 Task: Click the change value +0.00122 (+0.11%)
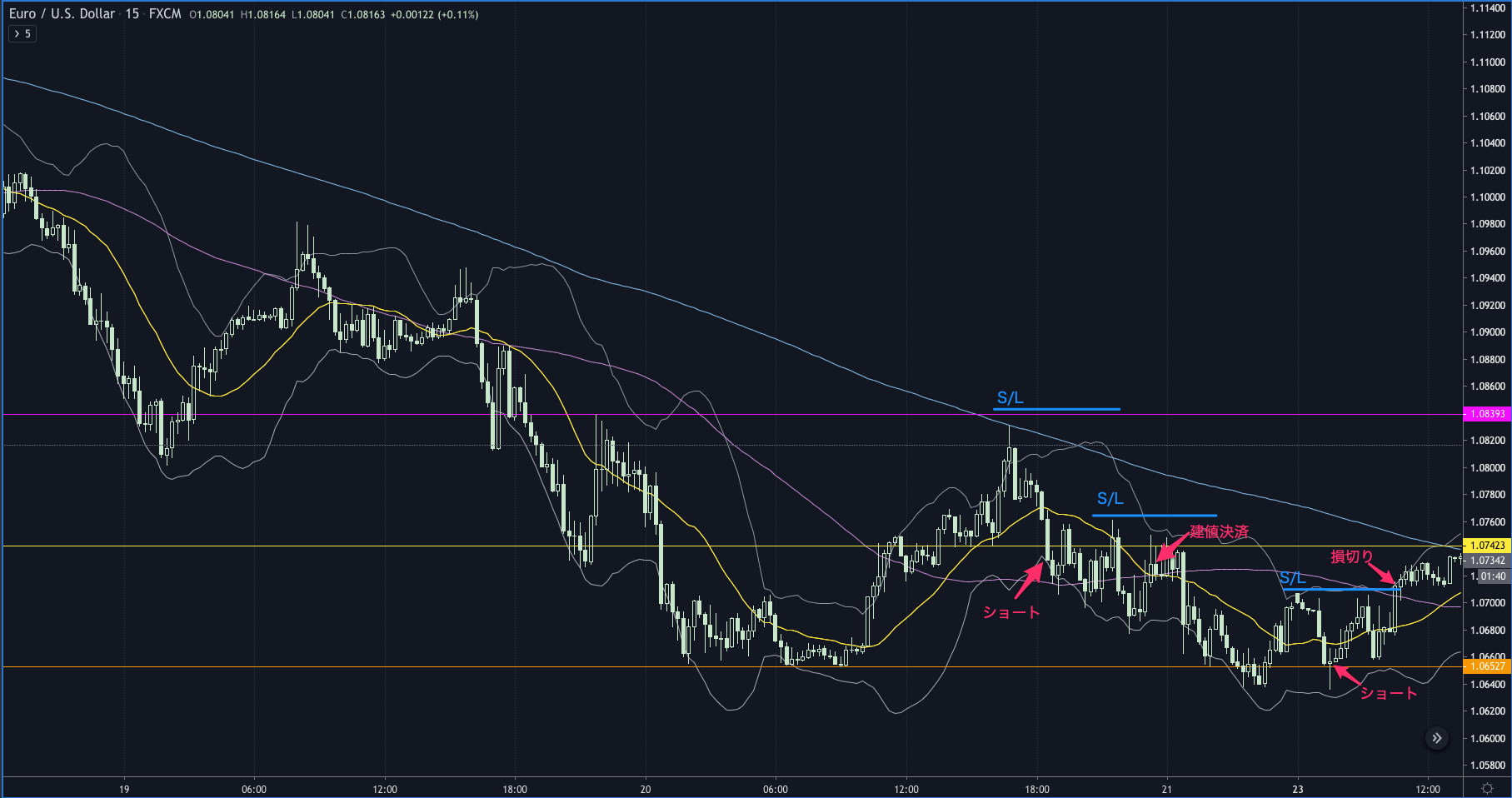click(435, 14)
